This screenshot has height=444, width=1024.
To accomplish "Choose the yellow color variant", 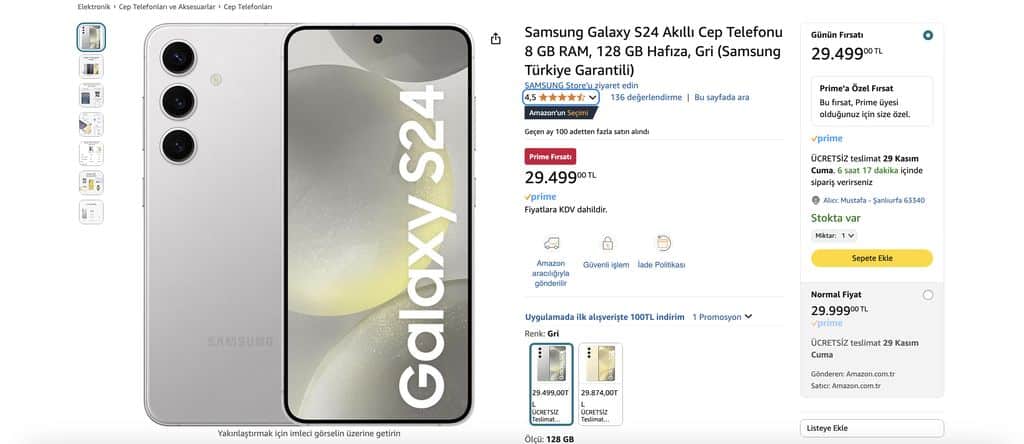I will [x=600, y=384].
